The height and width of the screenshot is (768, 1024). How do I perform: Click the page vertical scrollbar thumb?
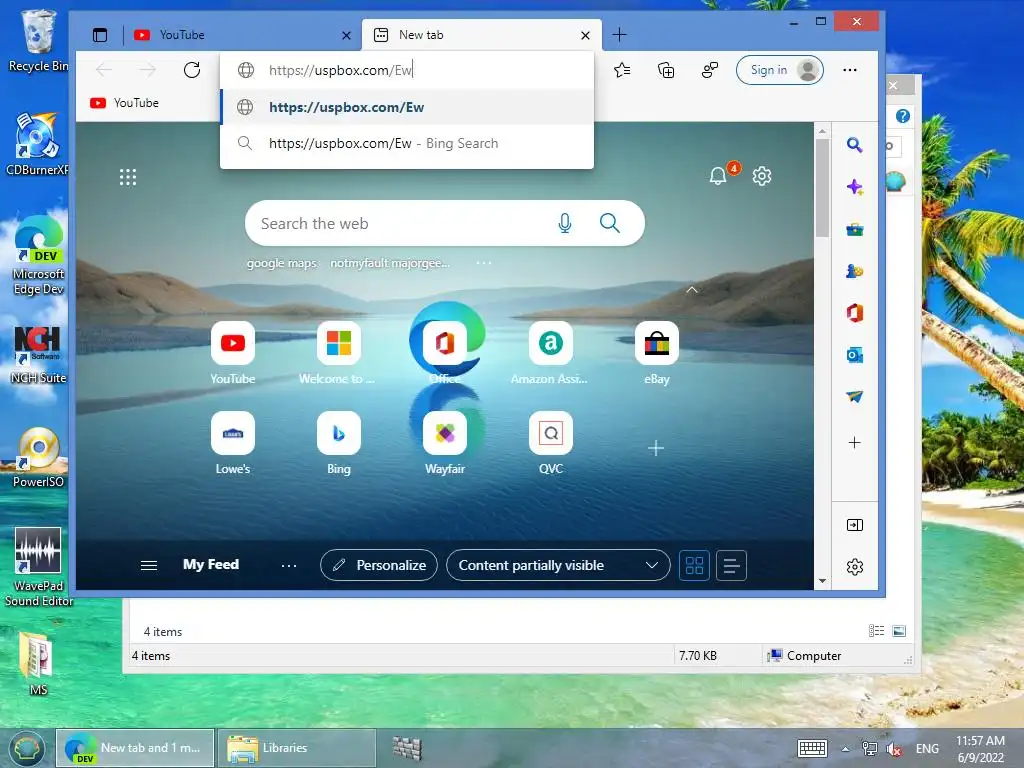tap(822, 188)
